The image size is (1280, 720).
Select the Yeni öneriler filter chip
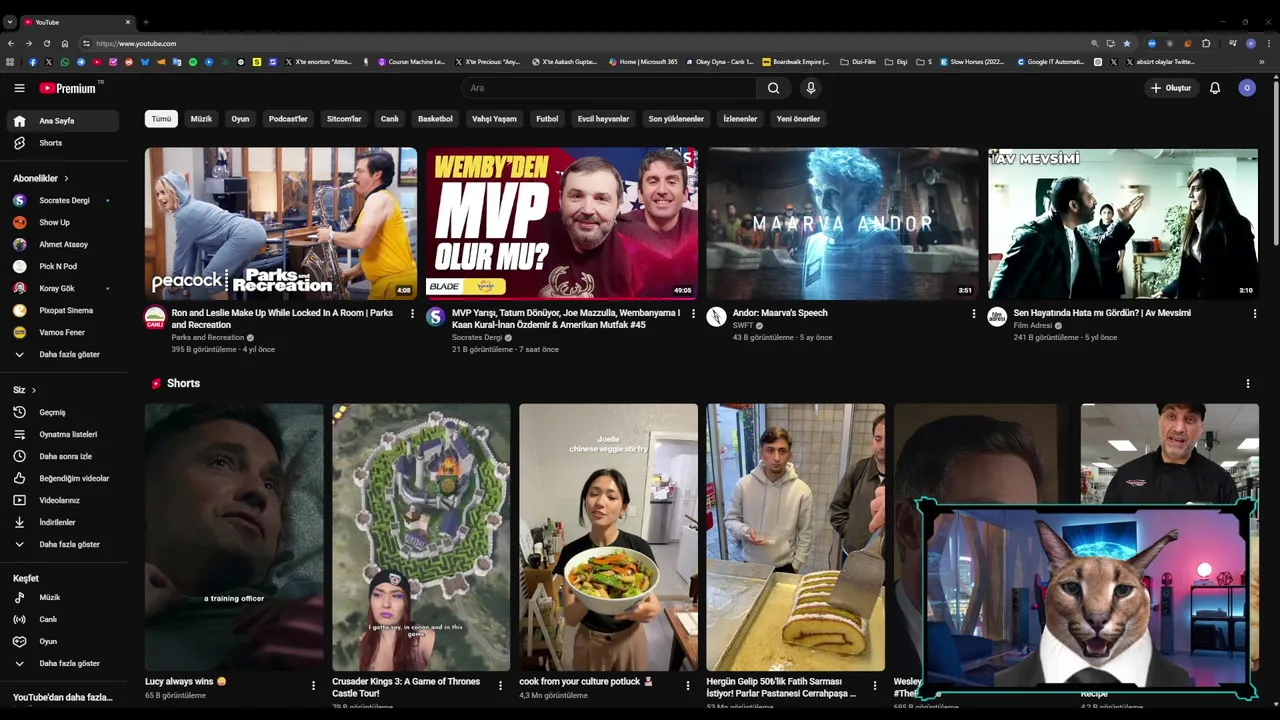[798, 119]
